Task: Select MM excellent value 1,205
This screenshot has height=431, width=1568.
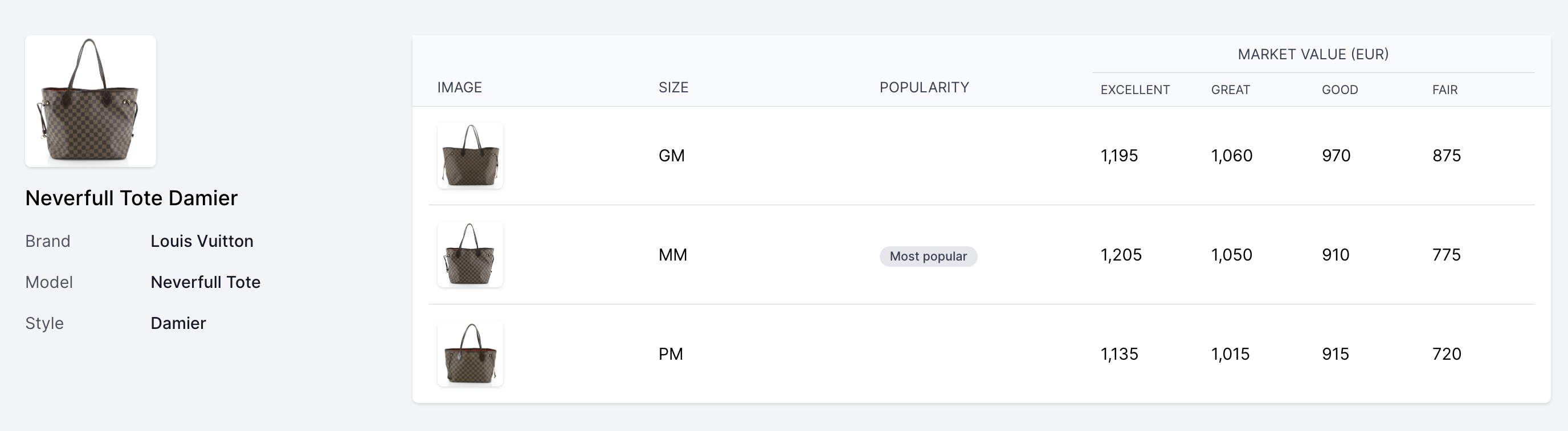Action: (x=1121, y=255)
